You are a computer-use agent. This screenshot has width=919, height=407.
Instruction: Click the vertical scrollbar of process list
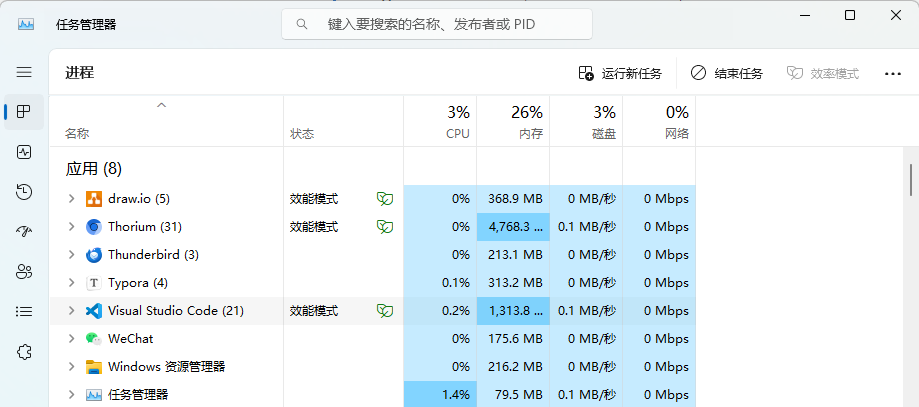[911, 180]
